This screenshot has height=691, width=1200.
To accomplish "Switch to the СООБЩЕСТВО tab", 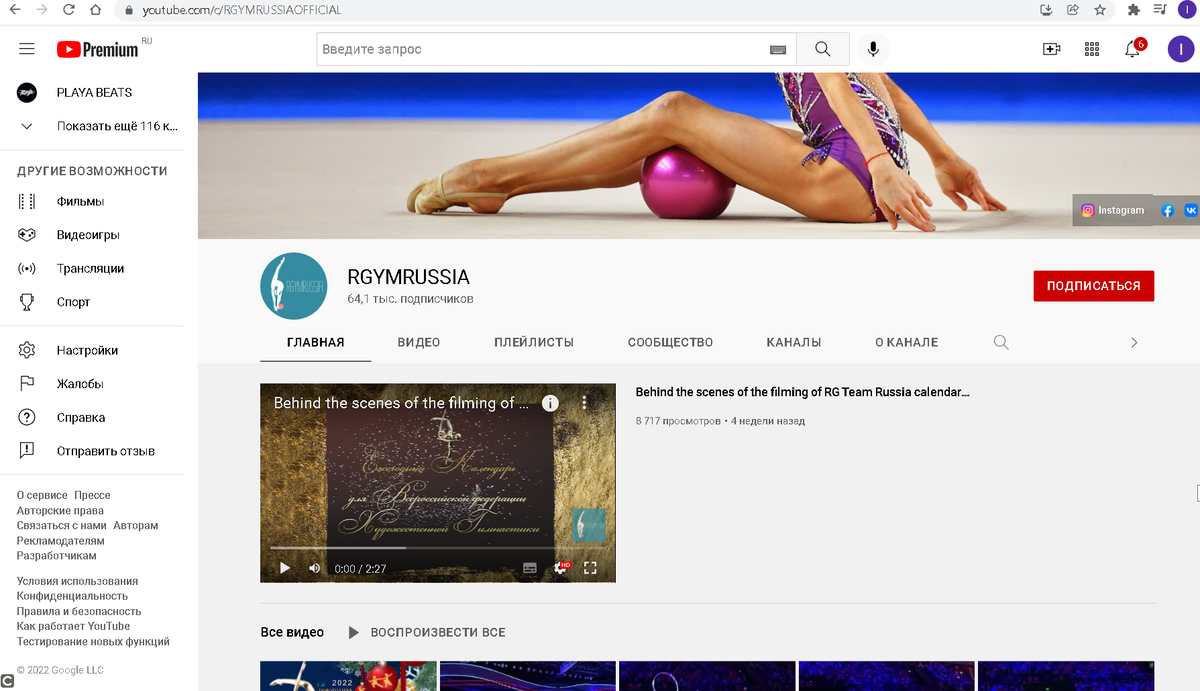I will coord(670,342).
